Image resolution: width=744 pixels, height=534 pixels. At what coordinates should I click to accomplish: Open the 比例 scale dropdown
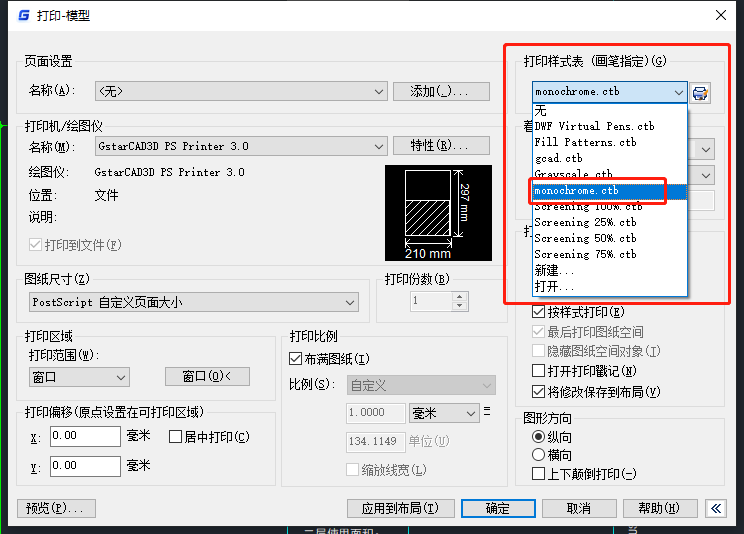tap(421, 385)
